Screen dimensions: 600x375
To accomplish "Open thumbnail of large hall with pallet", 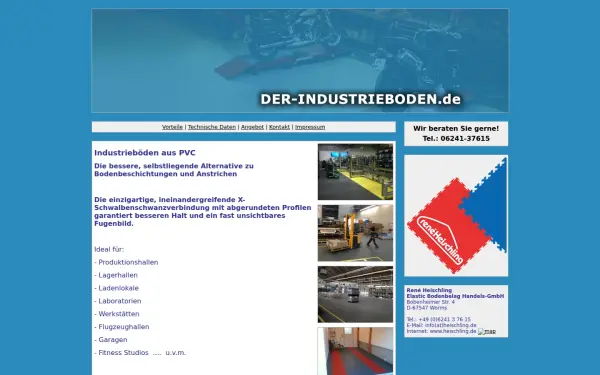I will 355,294.
